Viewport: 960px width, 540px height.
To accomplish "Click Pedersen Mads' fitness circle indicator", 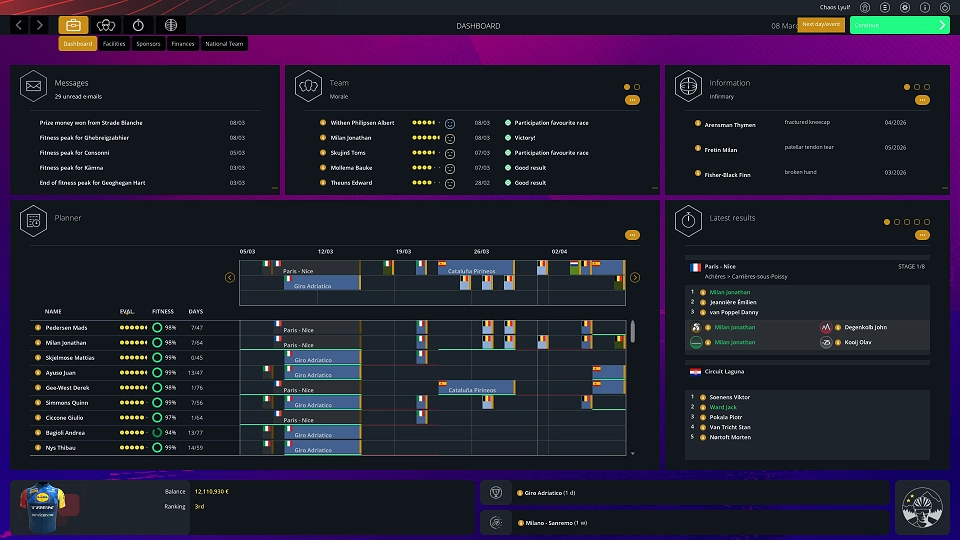I will (157, 328).
